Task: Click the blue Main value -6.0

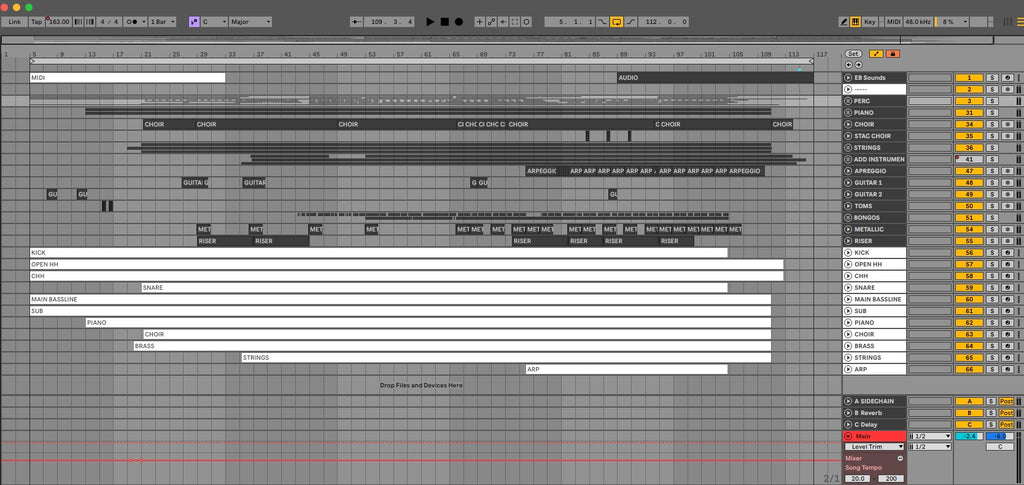Action: click(x=1000, y=436)
